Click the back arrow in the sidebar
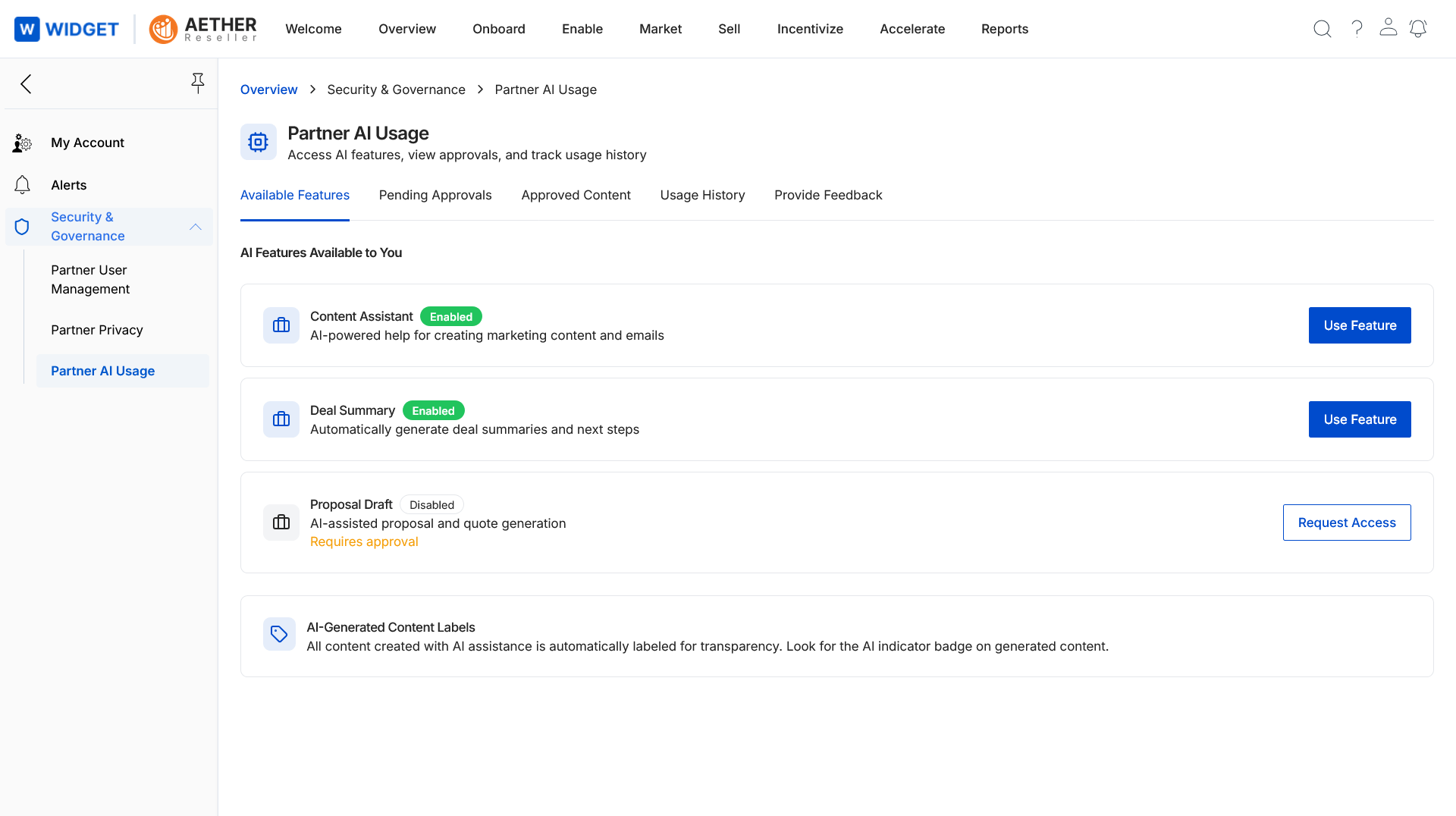This screenshot has width=1456, height=816. [x=26, y=84]
